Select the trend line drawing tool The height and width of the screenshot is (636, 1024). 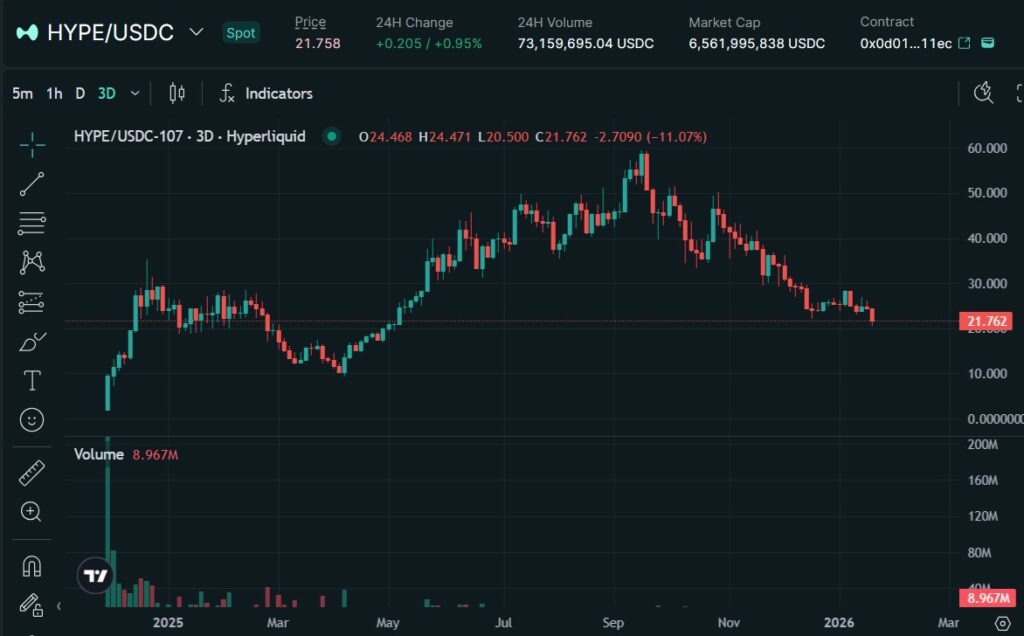(x=31, y=183)
